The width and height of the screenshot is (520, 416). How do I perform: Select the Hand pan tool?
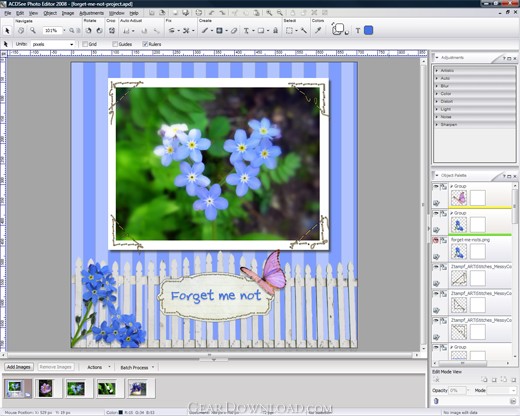(21, 31)
